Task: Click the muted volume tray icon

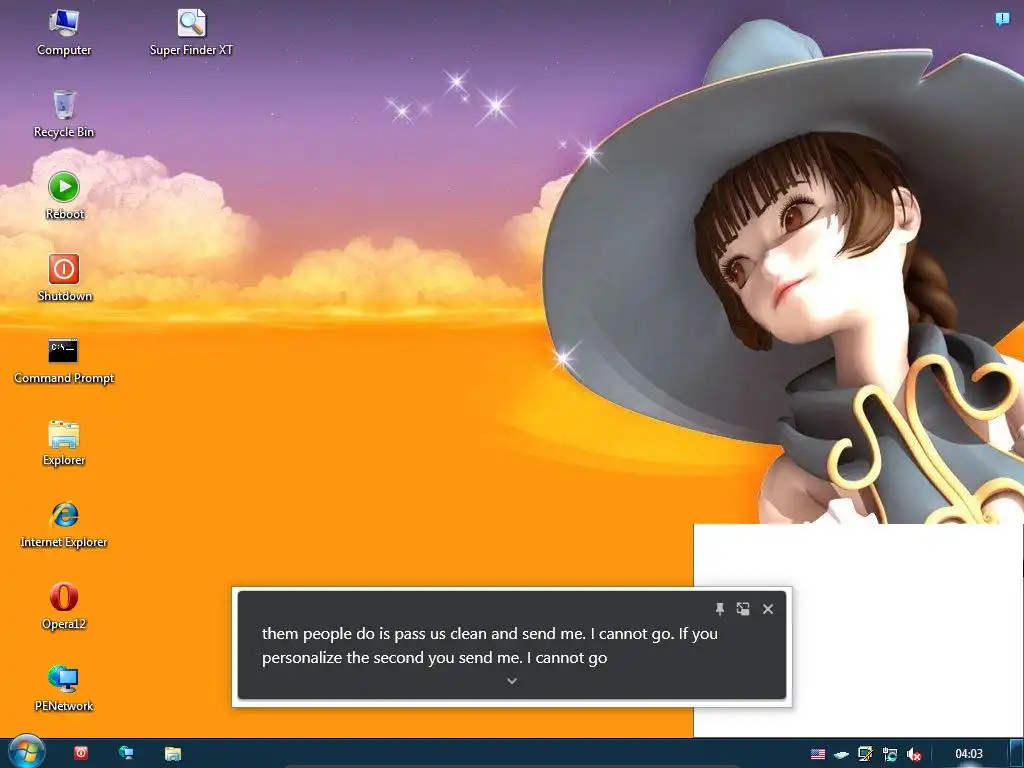Action: click(914, 754)
